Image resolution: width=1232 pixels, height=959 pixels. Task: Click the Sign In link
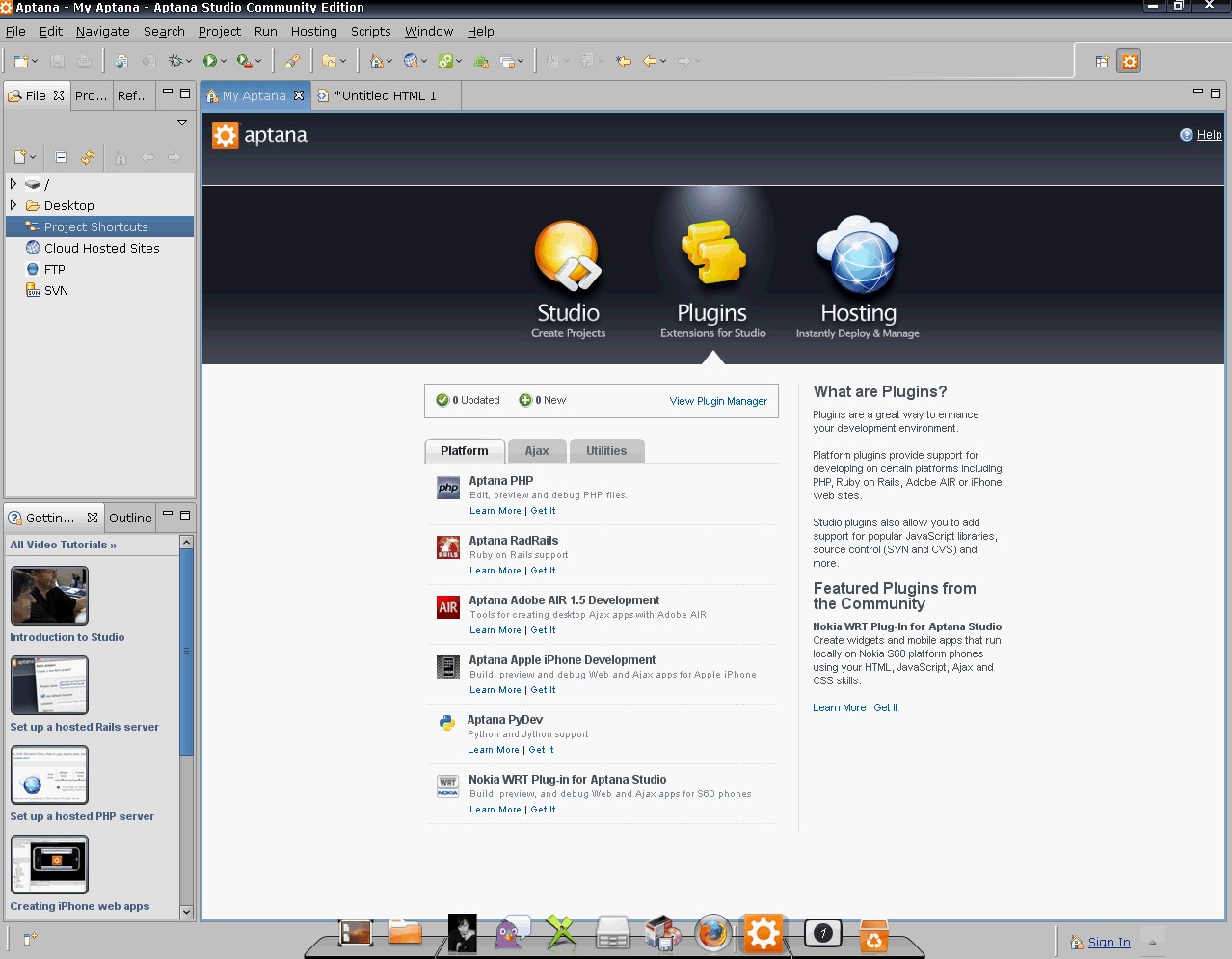tap(1109, 943)
